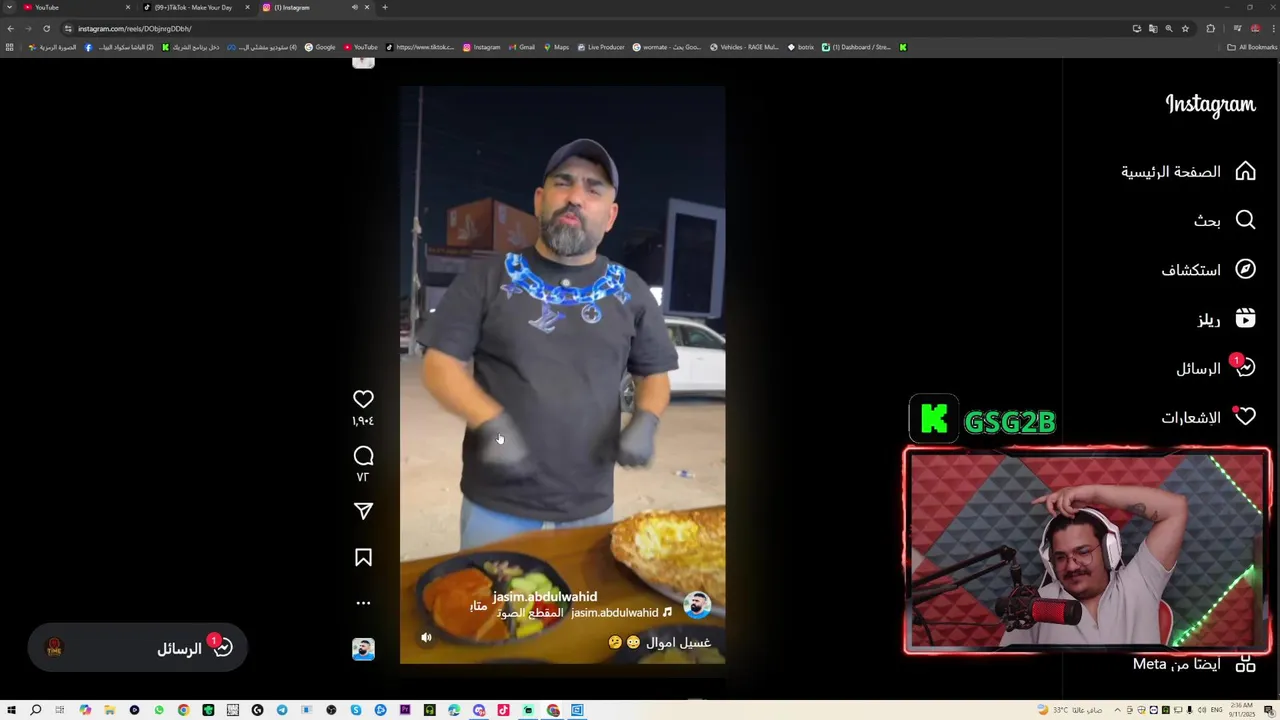
Task: Open the reel's original audio link
Action: (x=585, y=613)
